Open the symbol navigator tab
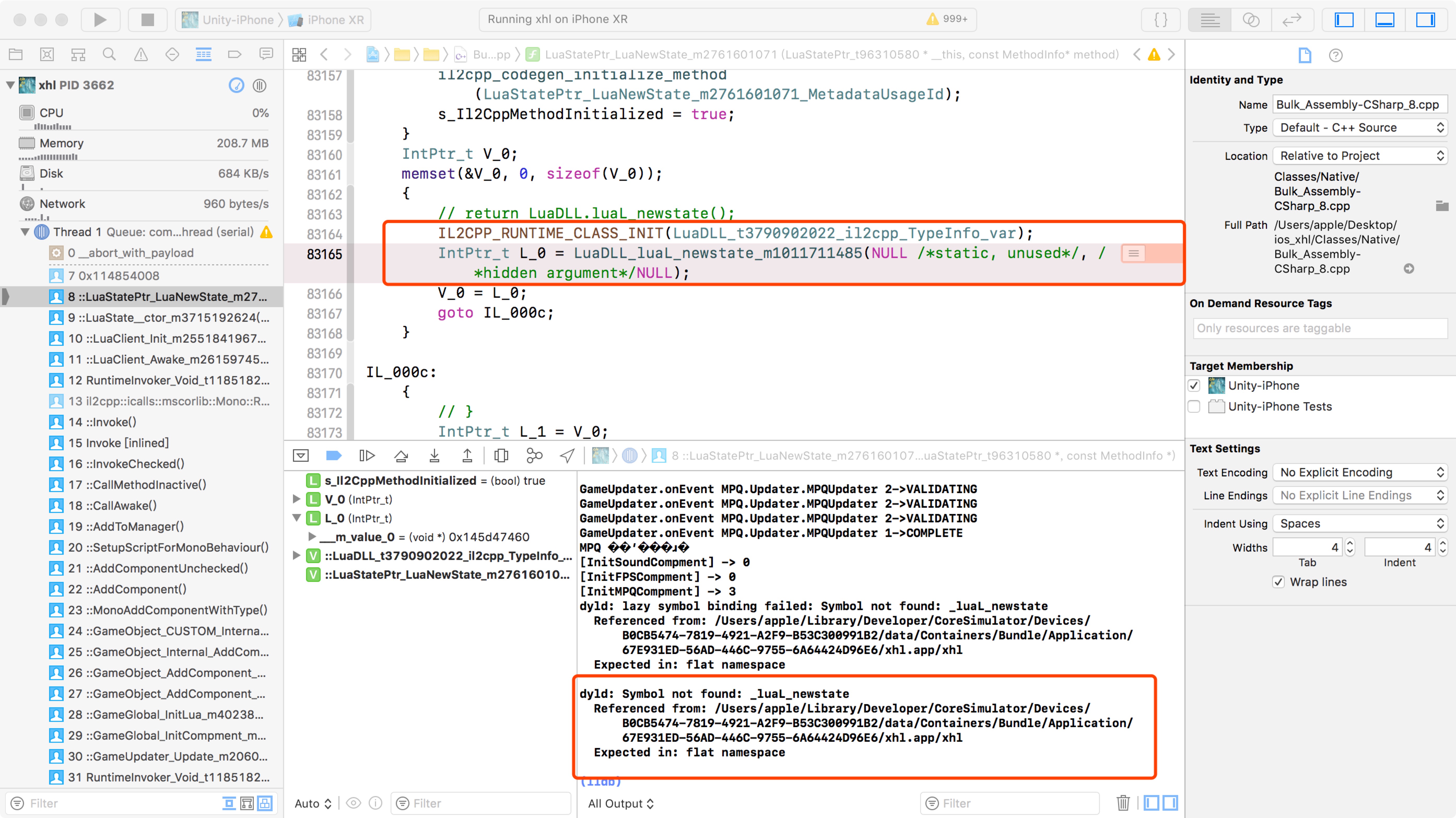 [x=78, y=54]
